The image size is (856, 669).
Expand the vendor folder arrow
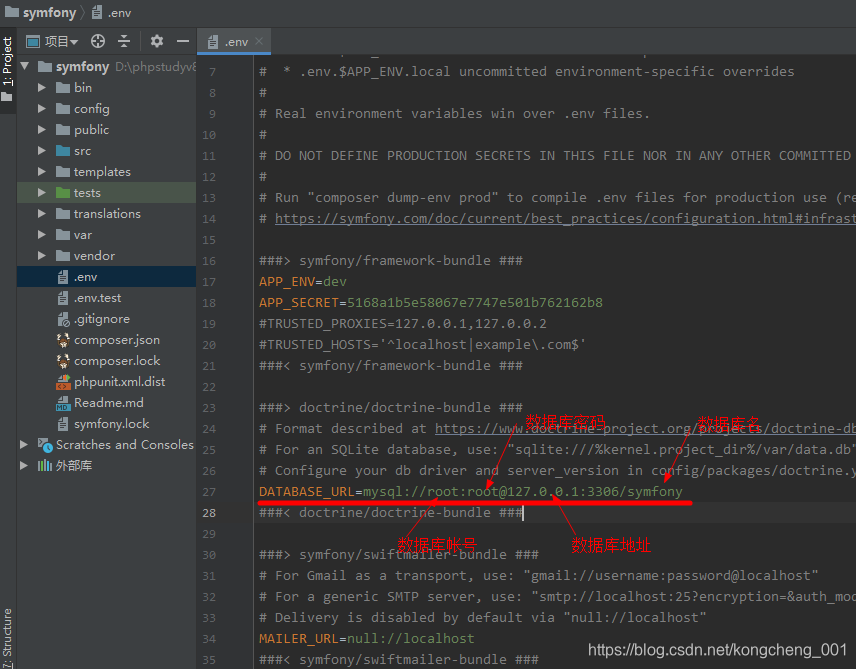tap(41, 256)
